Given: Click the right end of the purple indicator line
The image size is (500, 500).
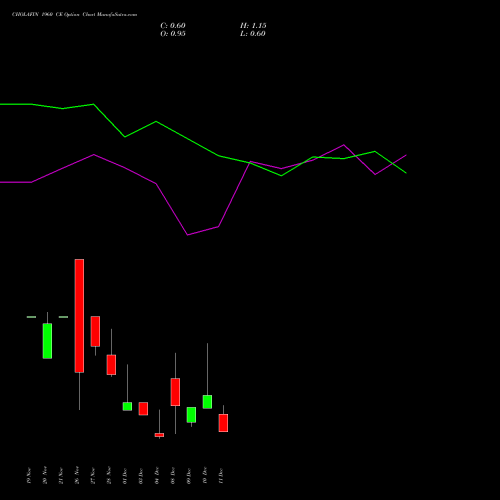Looking at the screenshot, I should click(x=406, y=155).
